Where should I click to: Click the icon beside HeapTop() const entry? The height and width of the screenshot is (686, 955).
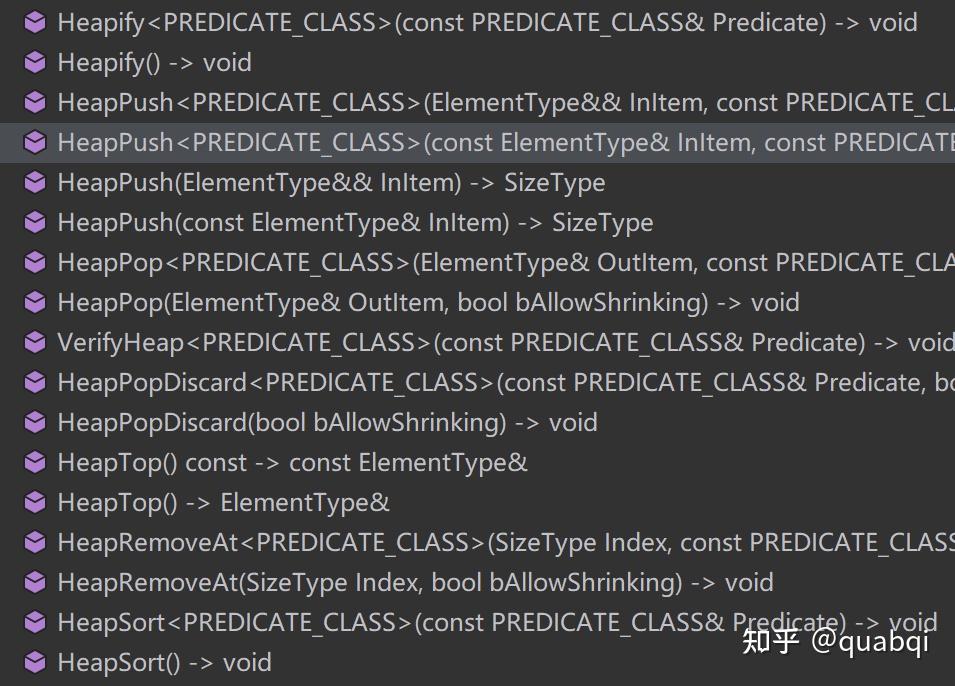pos(35,463)
